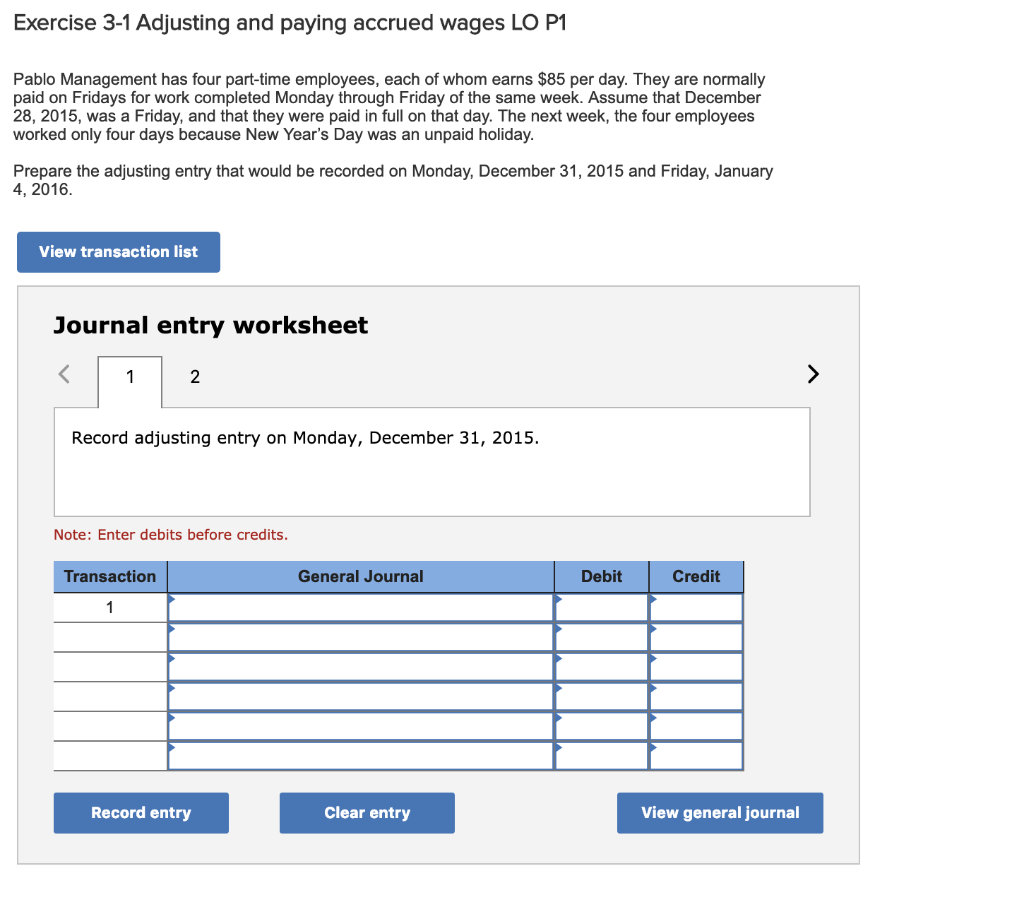Click the 'Record adjusting entry on Monday' description
Image resolution: width=1024 pixels, height=907 pixels.
[x=305, y=438]
